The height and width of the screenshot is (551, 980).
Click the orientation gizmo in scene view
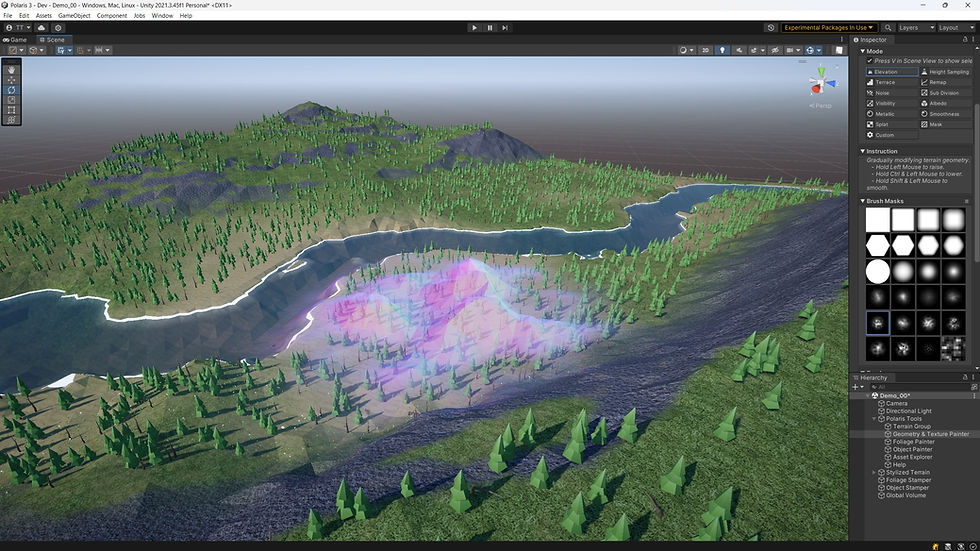(821, 82)
